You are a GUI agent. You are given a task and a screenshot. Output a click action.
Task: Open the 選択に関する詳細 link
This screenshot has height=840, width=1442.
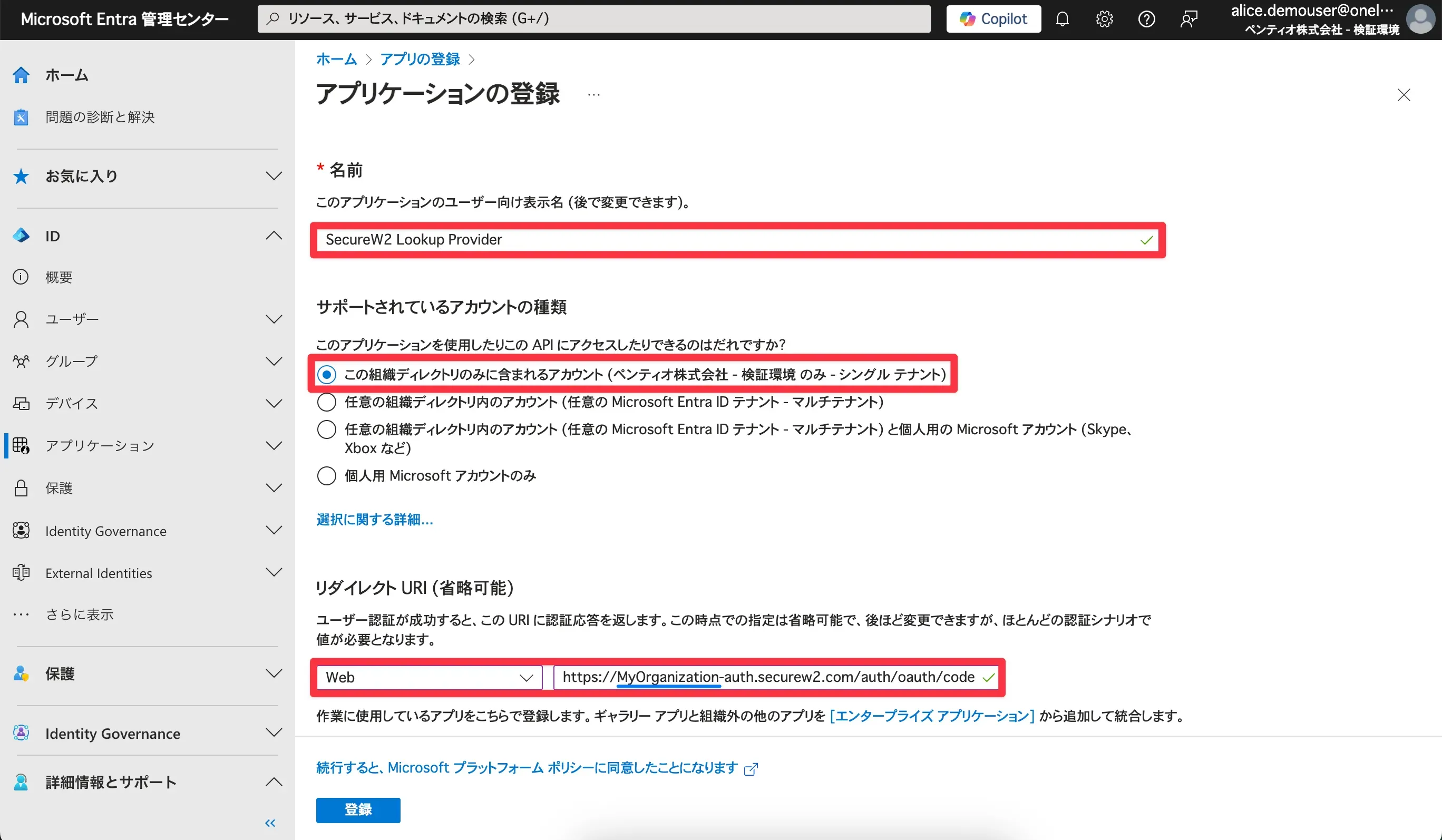[x=374, y=520]
